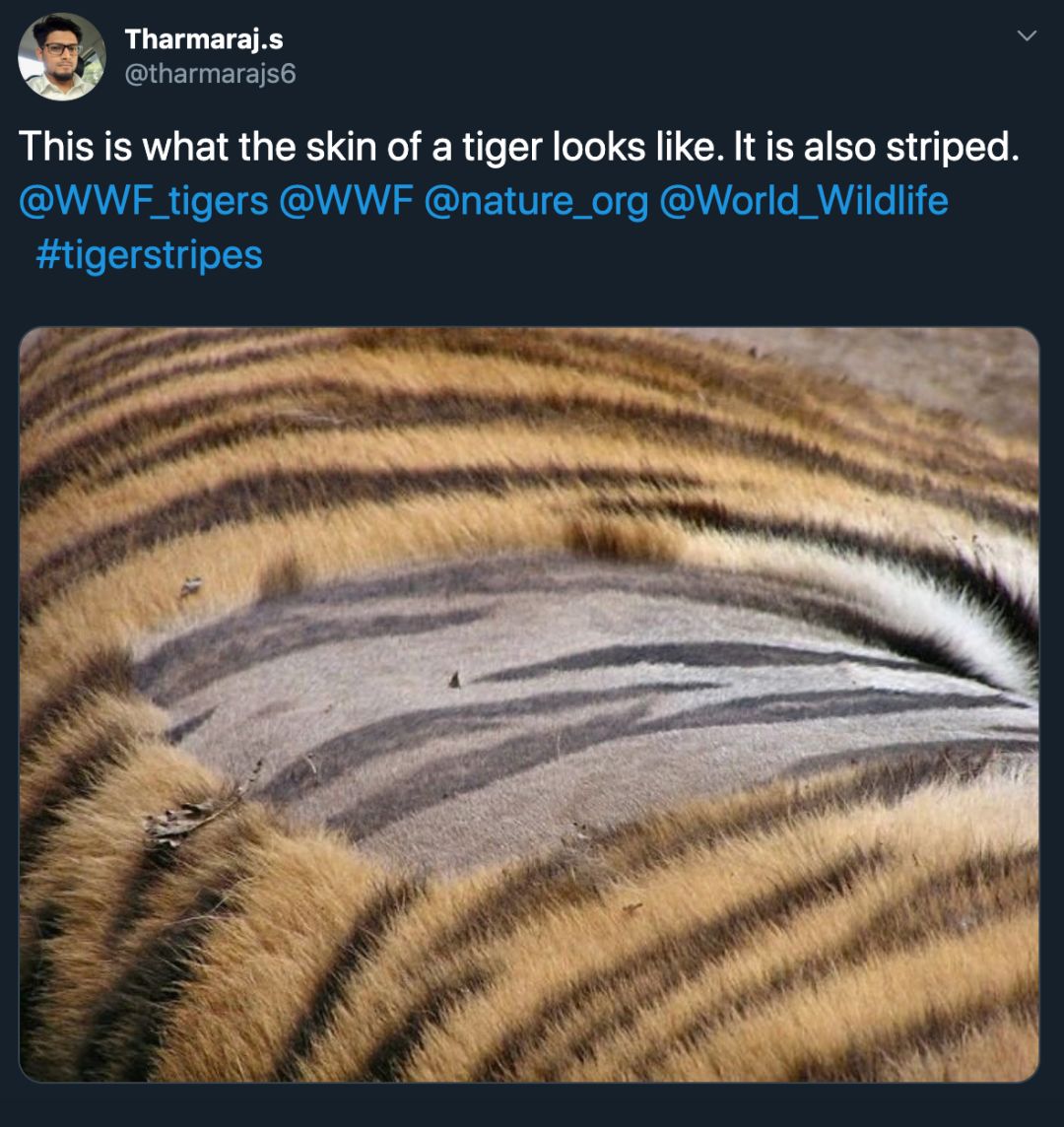Follow the @WWF_tigers mention
This screenshot has height=1127, width=1064.
(x=144, y=201)
